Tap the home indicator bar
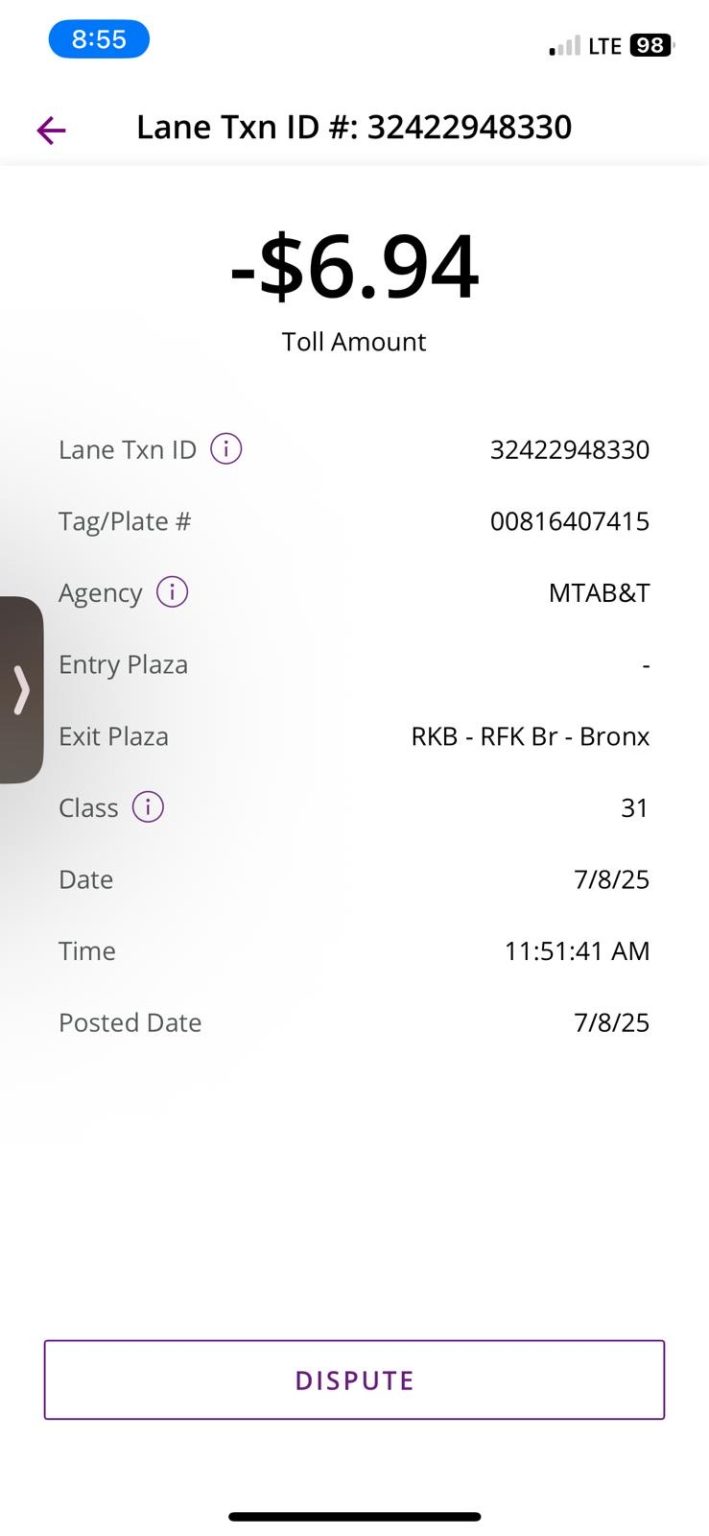709x1536 pixels. 354,1516
